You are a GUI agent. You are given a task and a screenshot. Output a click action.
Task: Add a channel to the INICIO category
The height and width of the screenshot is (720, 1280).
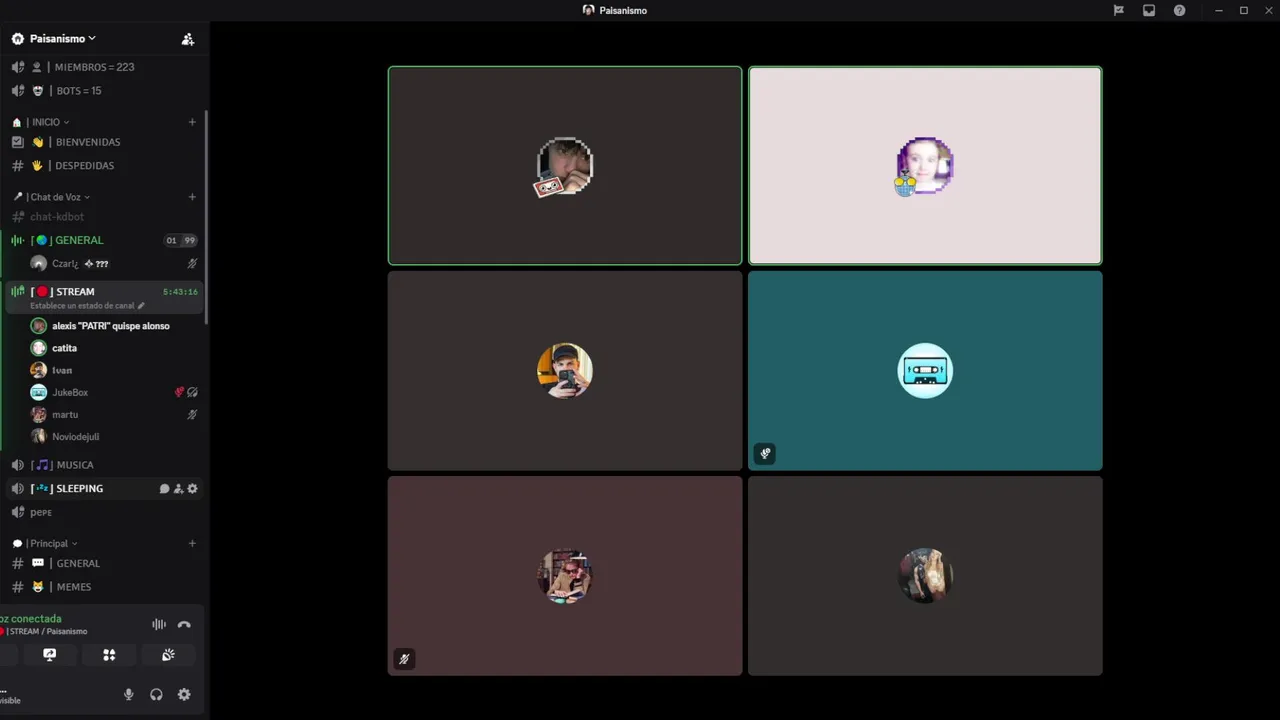[x=192, y=122]
